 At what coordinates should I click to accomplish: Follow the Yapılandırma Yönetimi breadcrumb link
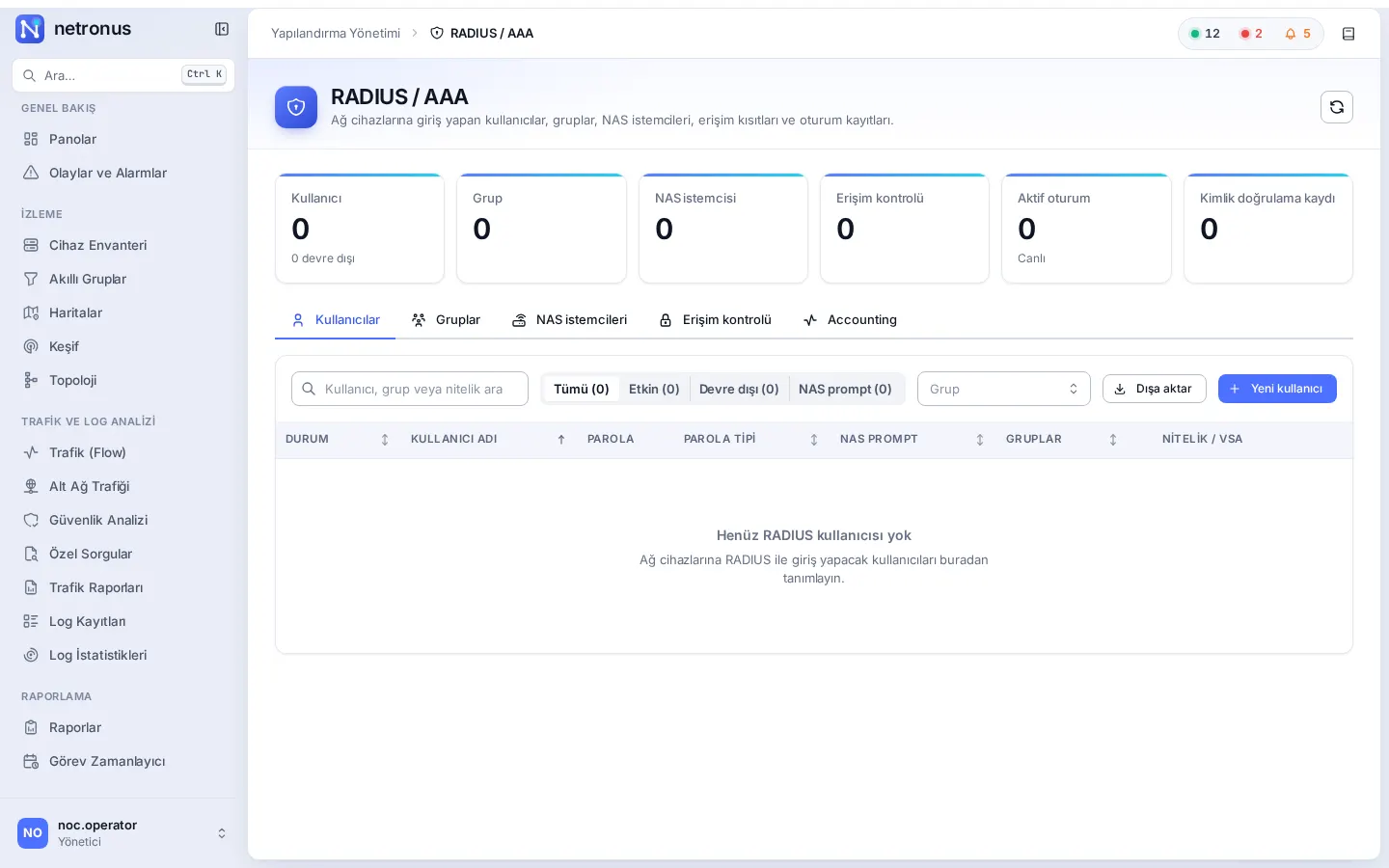pyautogui.click(x=336, y=34)
